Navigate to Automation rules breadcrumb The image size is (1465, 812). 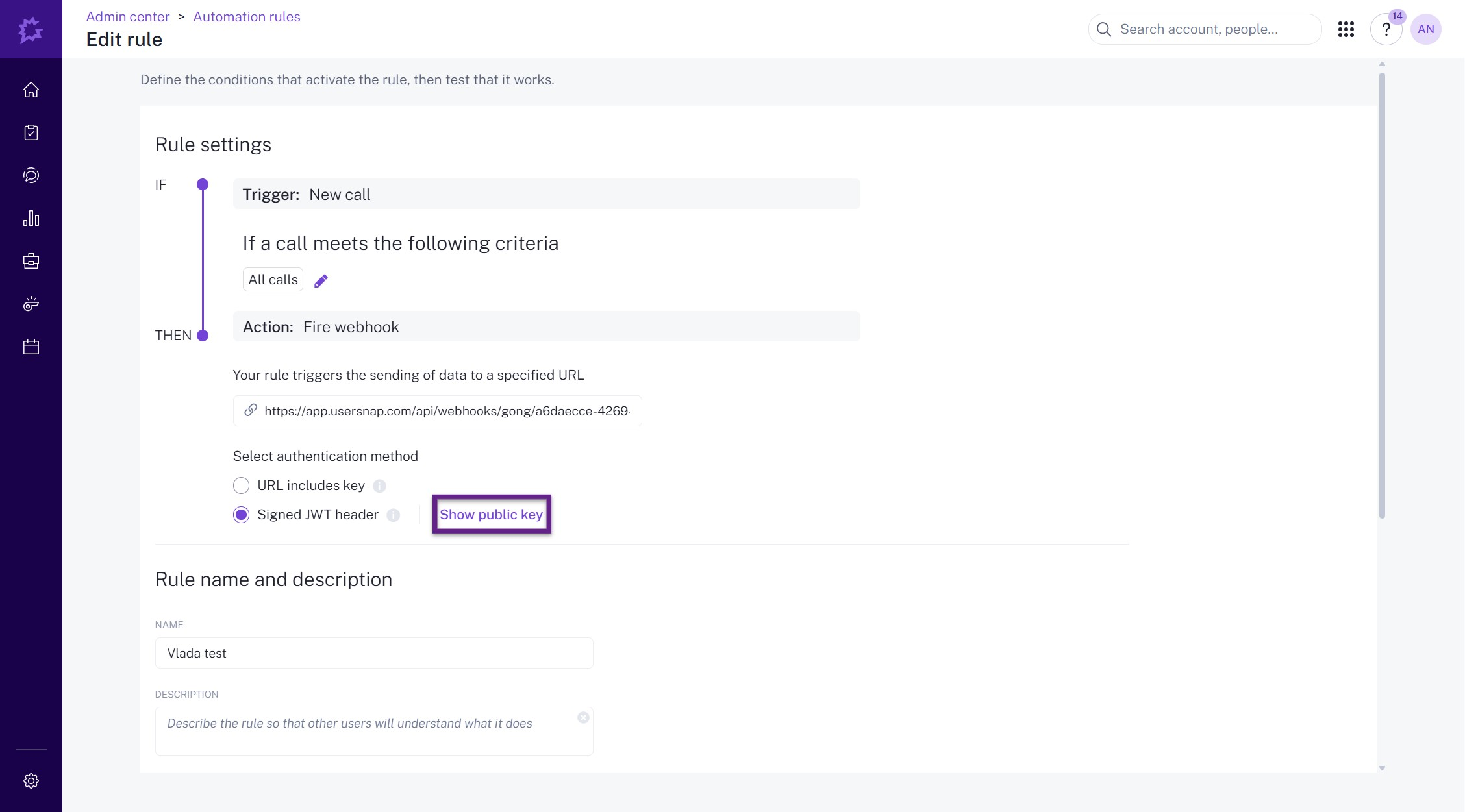pyautogui.click(x=246, y=17)
